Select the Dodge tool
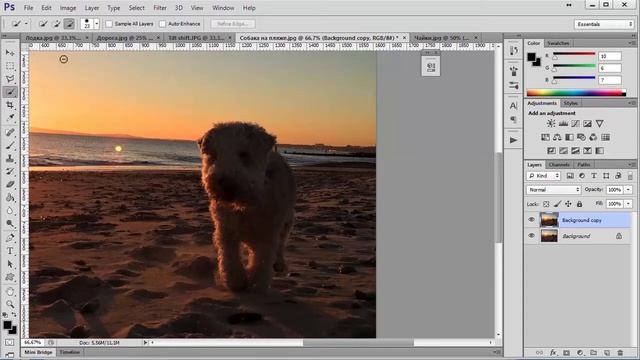 (x=10, y=224)
